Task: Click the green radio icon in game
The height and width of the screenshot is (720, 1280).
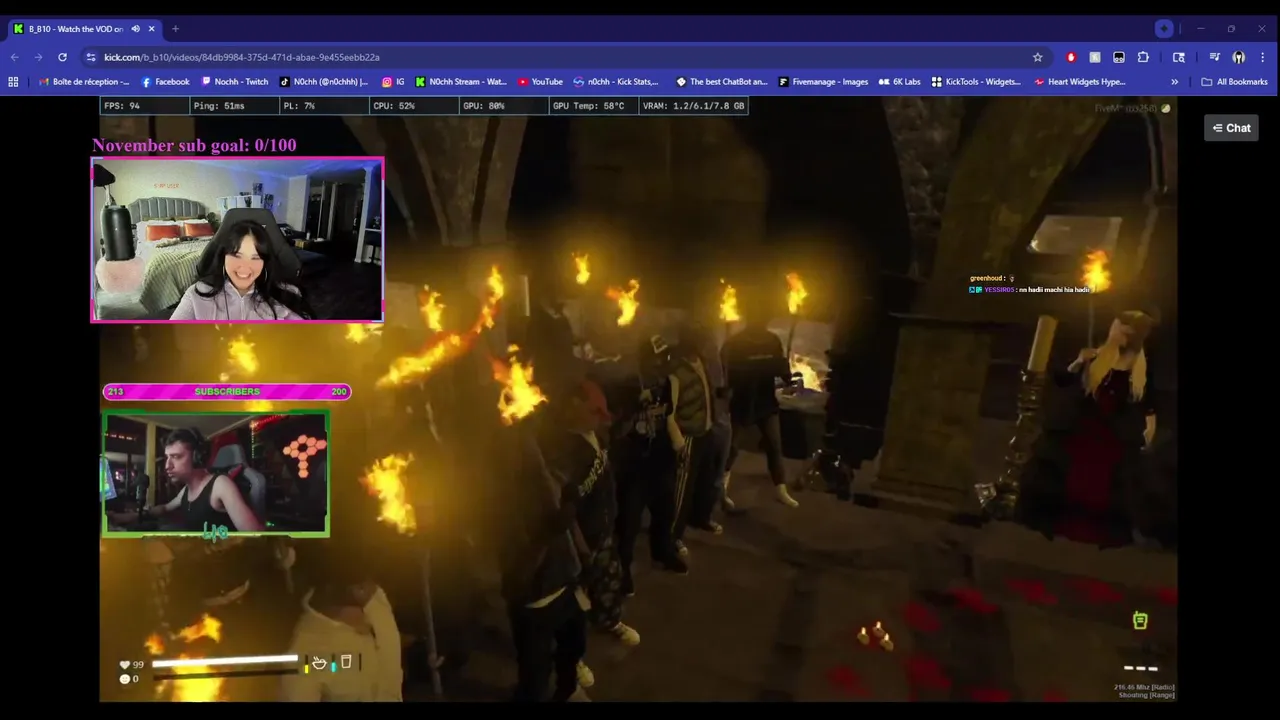Action: click(x=1140, y=621)
